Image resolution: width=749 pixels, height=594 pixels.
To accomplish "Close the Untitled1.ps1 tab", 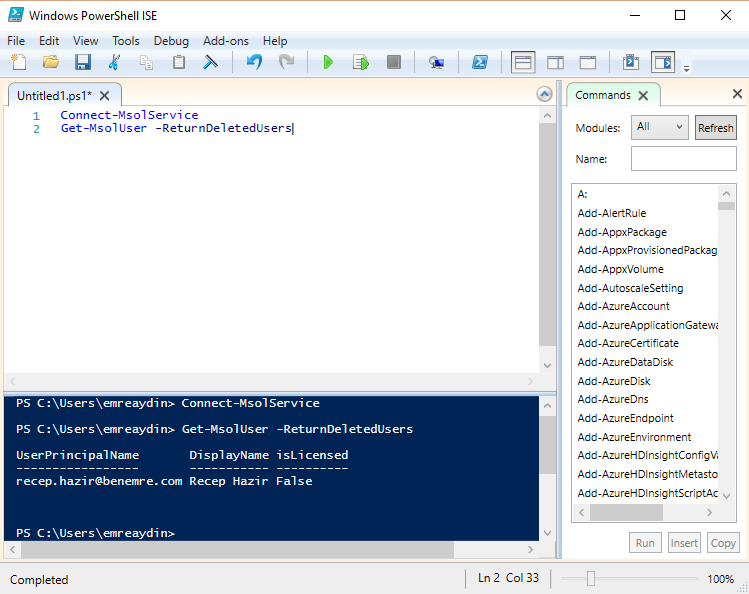I will coord(105,96).
